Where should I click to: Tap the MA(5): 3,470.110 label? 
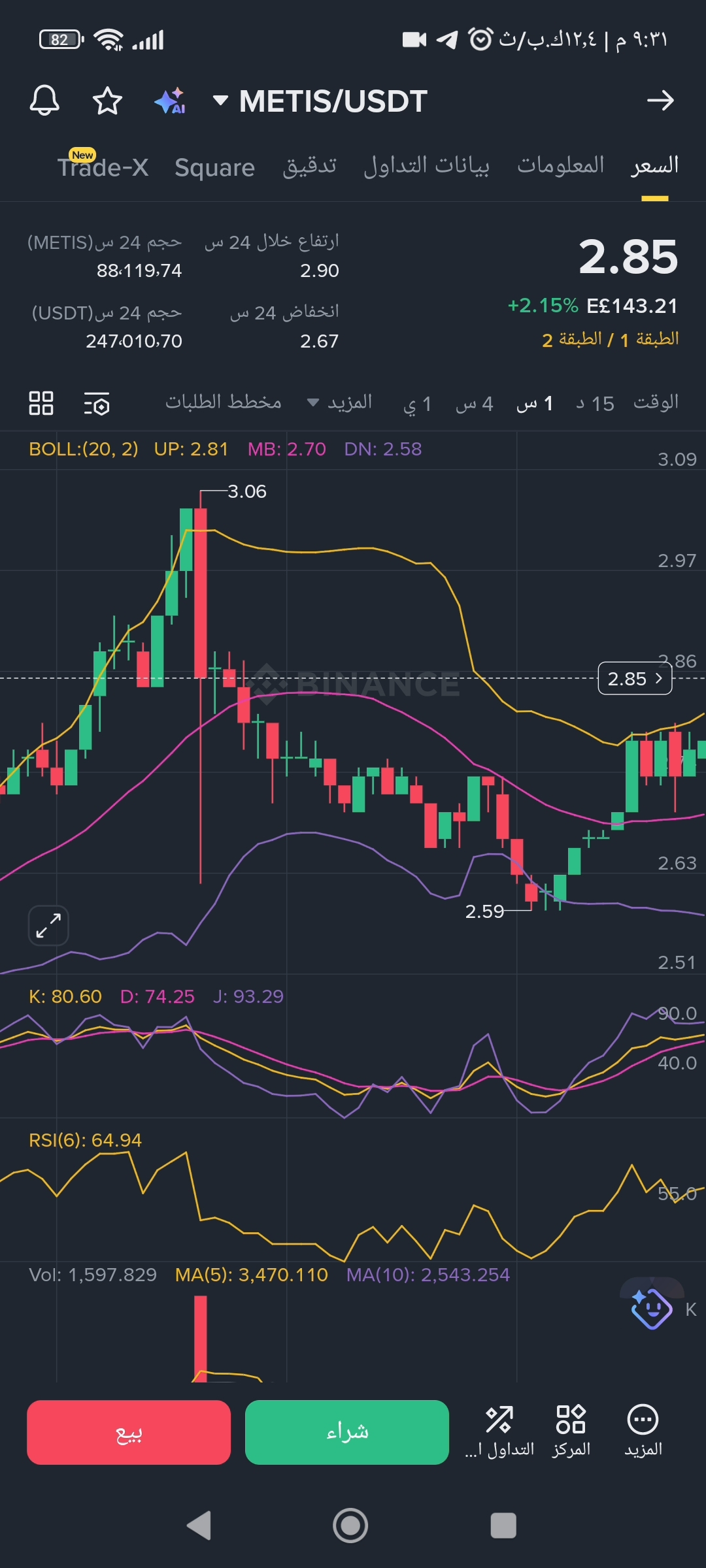click(x=251, y=1275)
